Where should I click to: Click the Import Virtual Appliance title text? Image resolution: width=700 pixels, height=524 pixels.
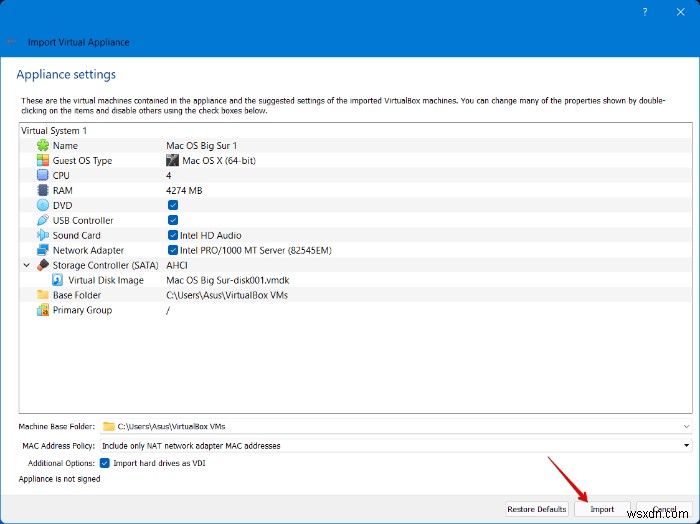tap(79, 42)
